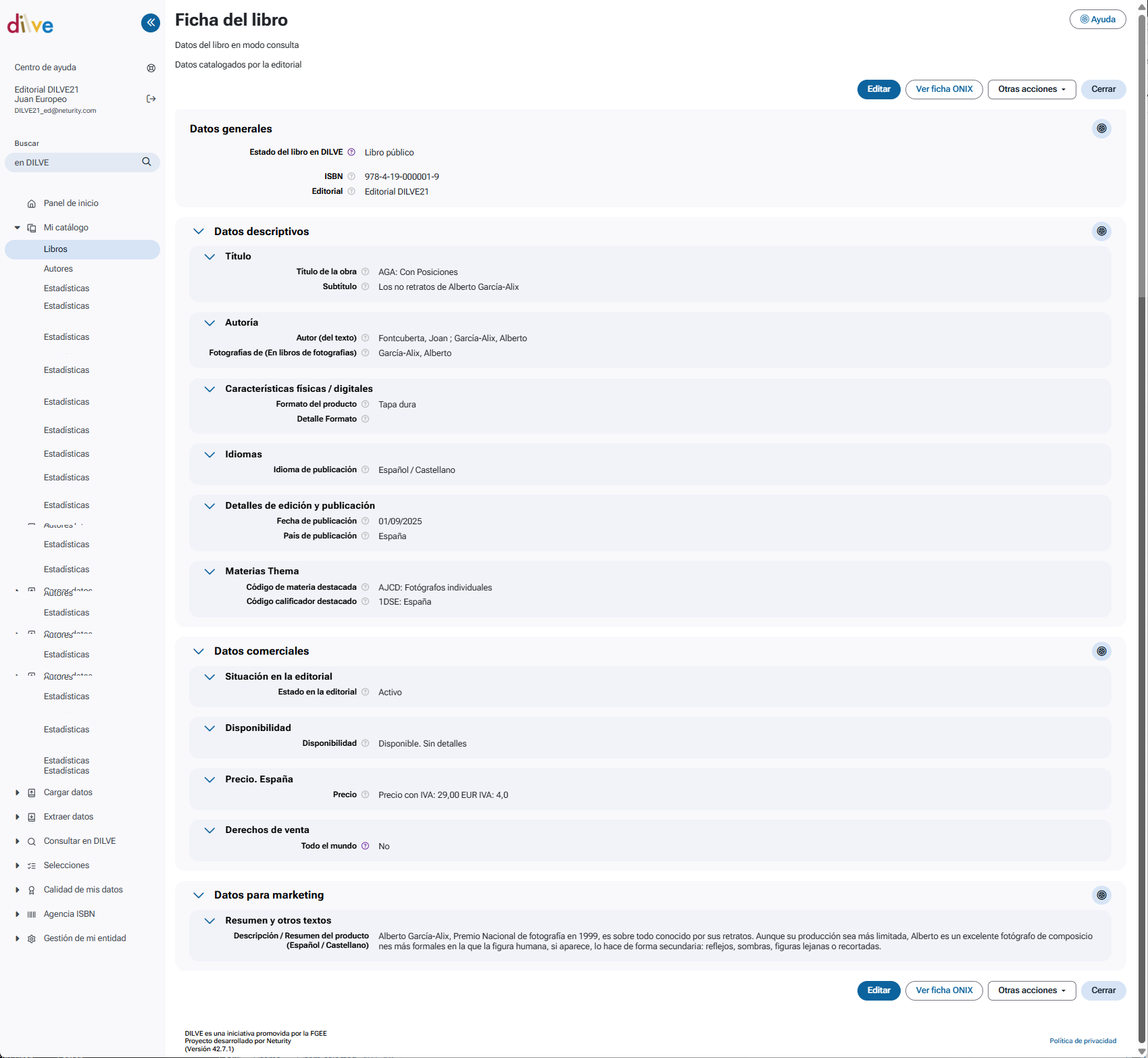Click the info icon next to Todo el mundo
This screenshot has width=1148, height=1058.
(x=366, y=846)
